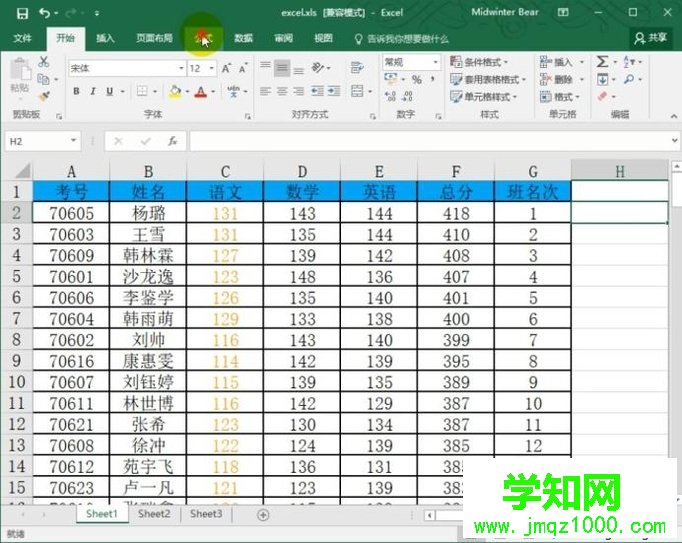Clear cells with the eraser icon
This screenshot has height=543, width=682.
pos(602,96)
